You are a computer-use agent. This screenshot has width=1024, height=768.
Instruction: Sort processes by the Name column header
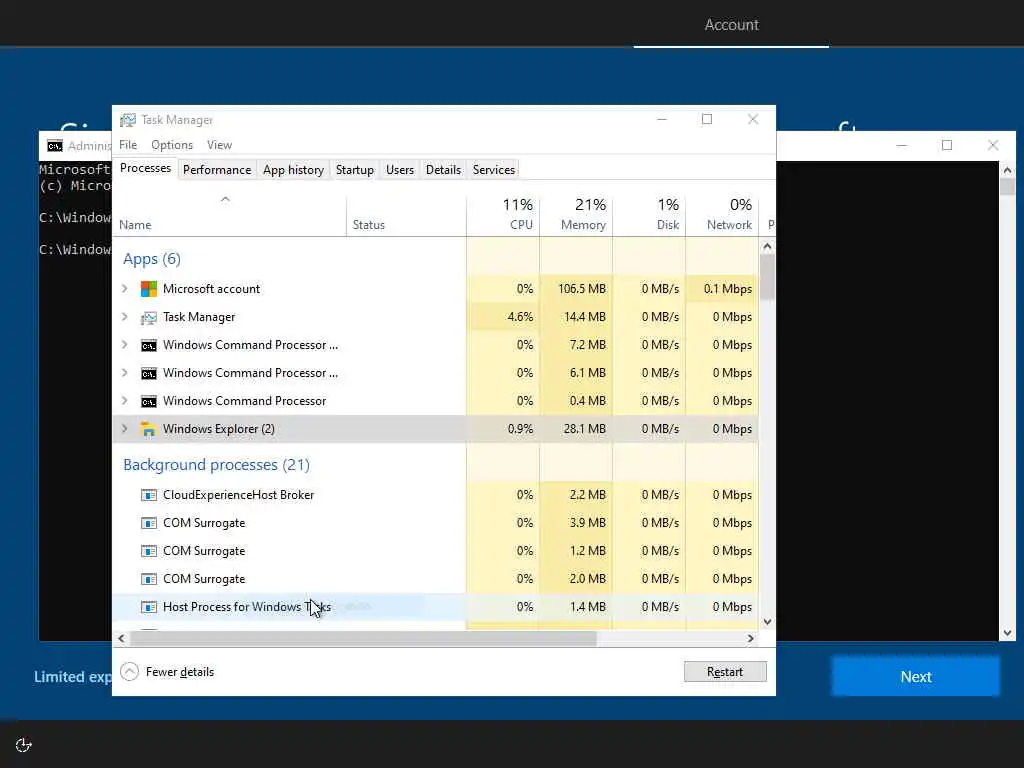229,214
